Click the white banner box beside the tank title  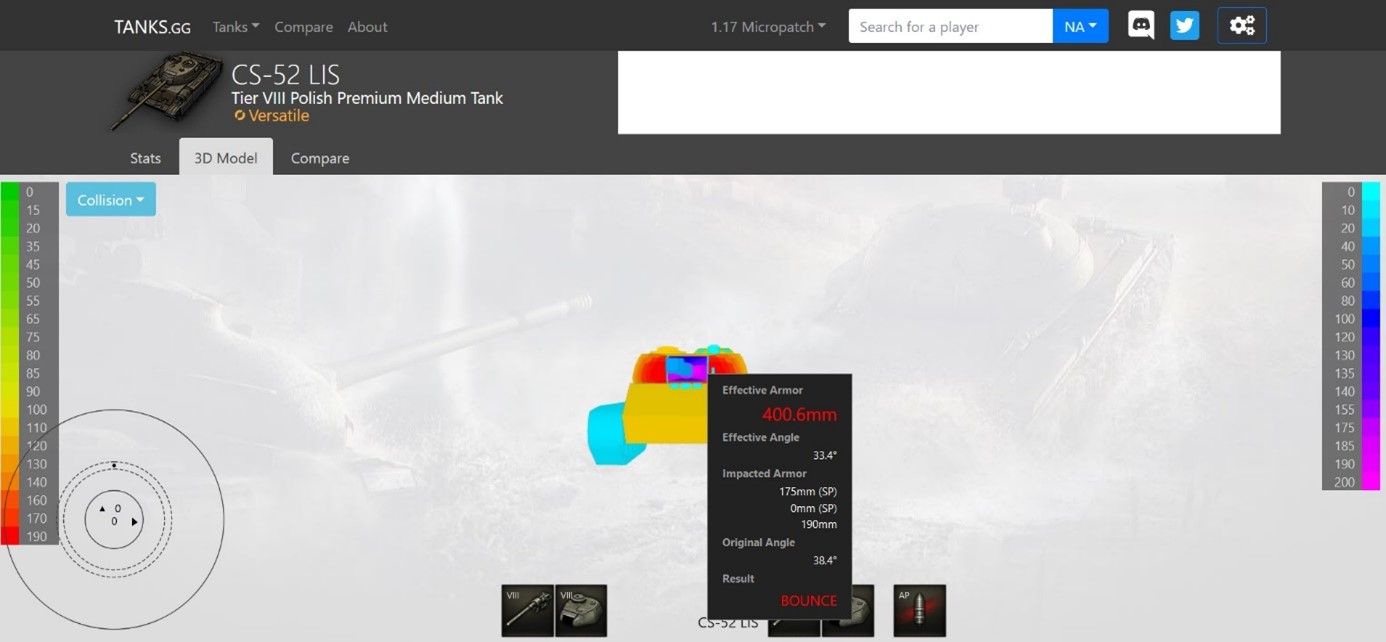tap(949, 92)
